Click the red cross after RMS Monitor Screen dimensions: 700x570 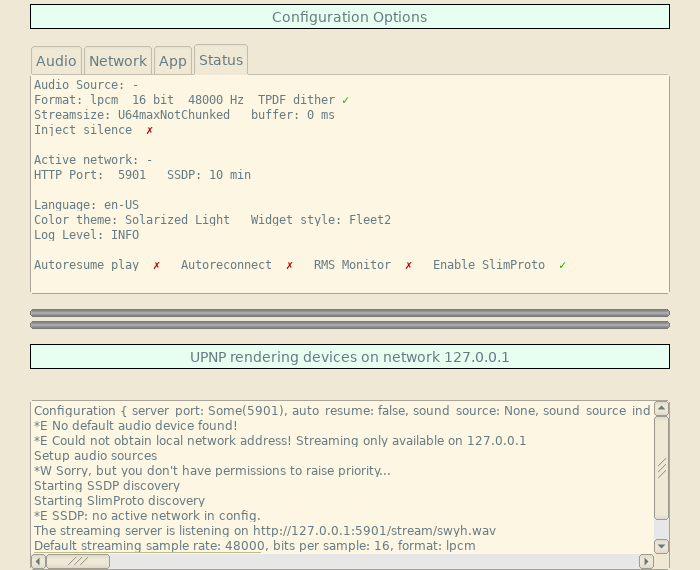pos(408,265)
